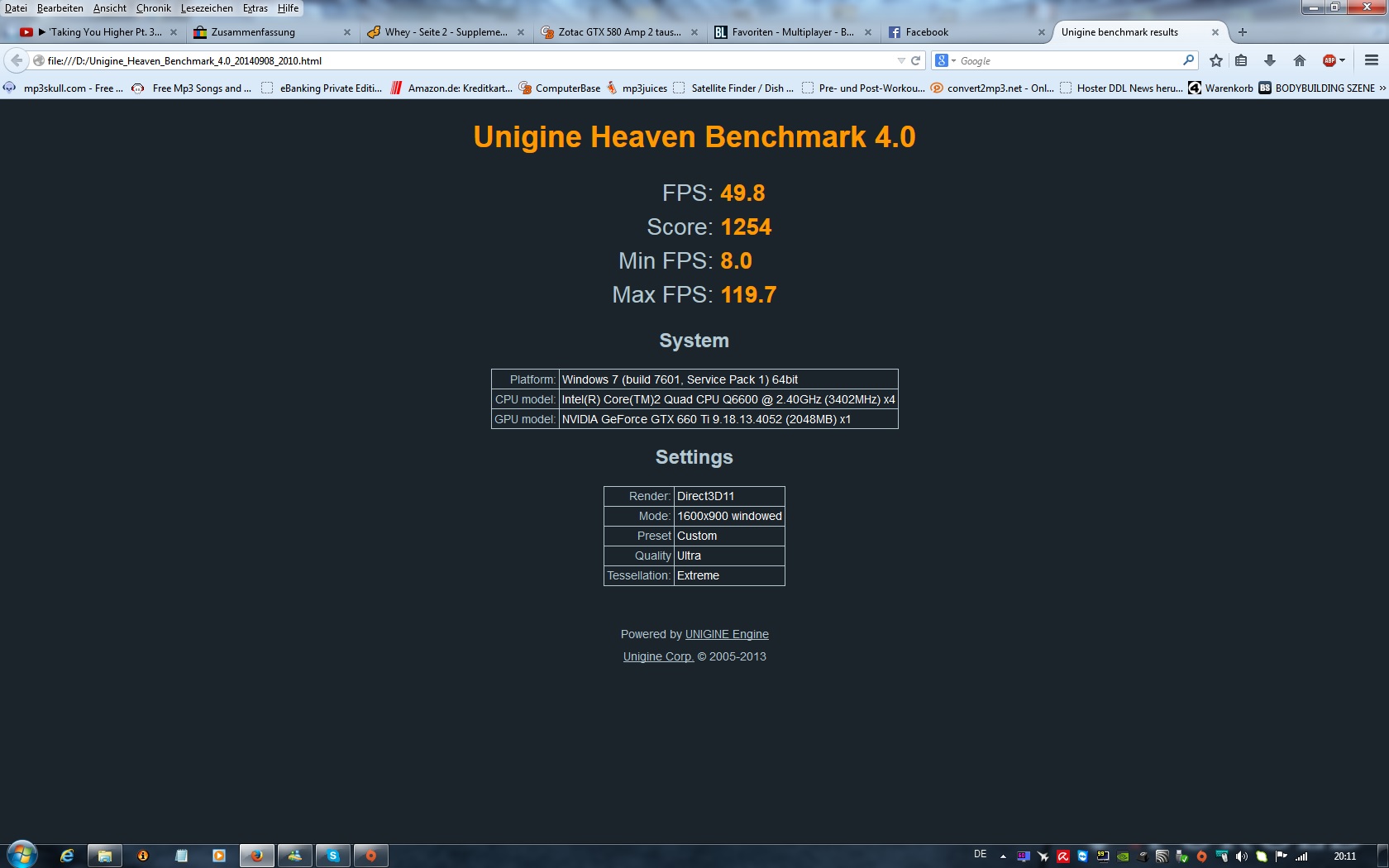Image resolution: width=1389 pixels, height=868 pixels.
Task: Follow the UNIGINE Engine link
Action: [727, 634]
